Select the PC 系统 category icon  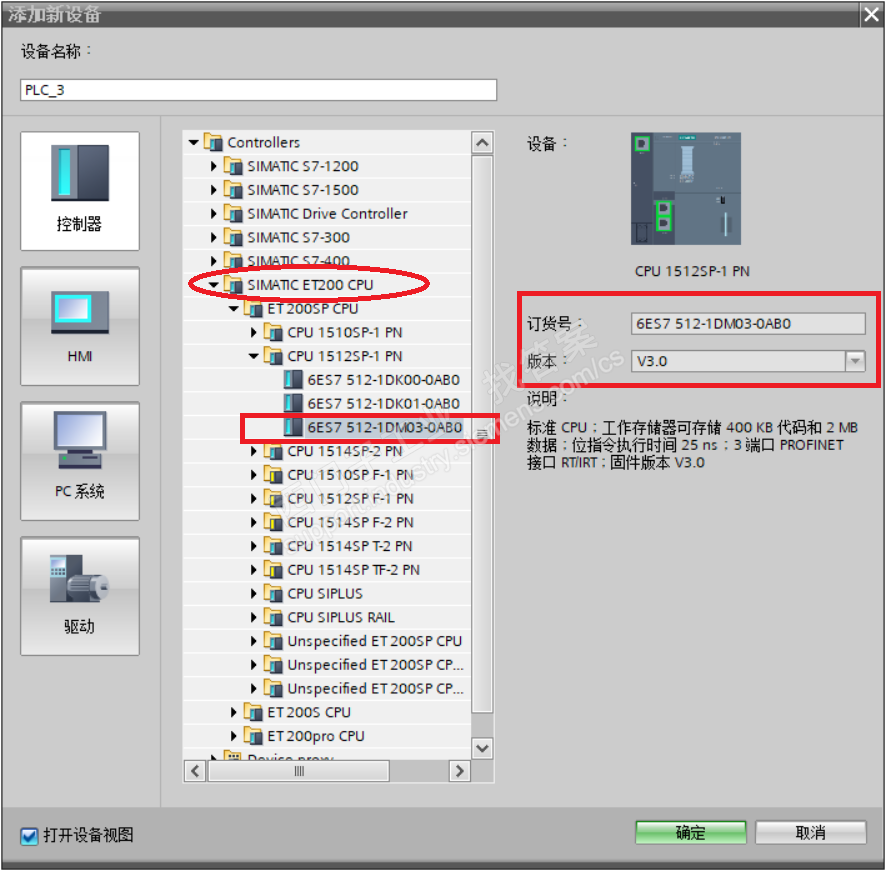pos(80,461)
